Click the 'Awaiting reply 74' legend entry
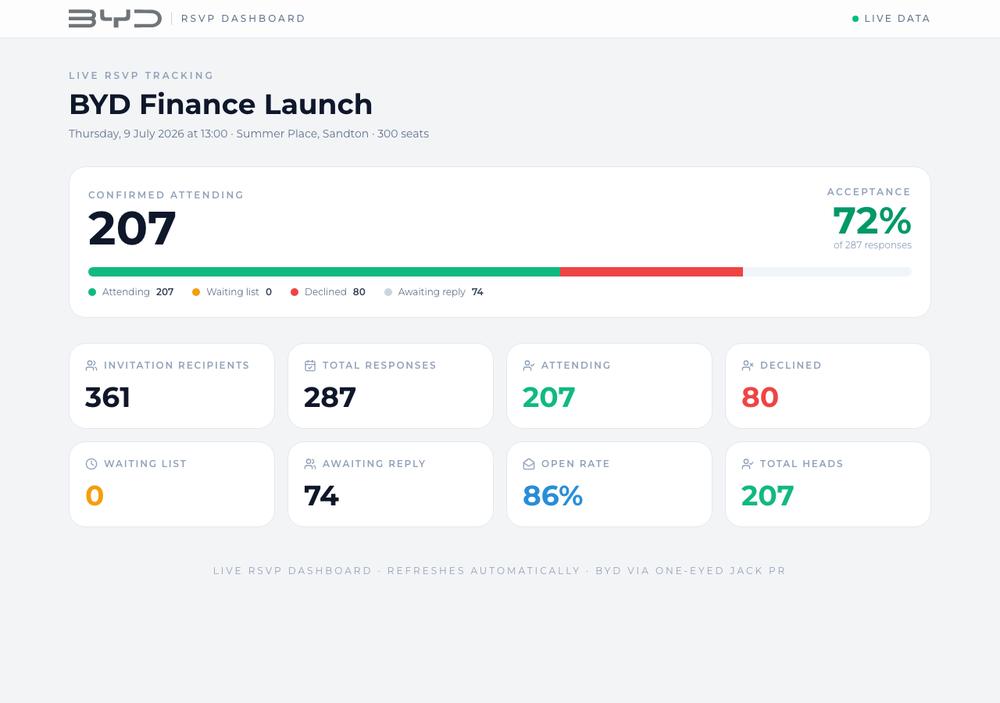This screenshot has width=1000, height=703. coord(434,292)
